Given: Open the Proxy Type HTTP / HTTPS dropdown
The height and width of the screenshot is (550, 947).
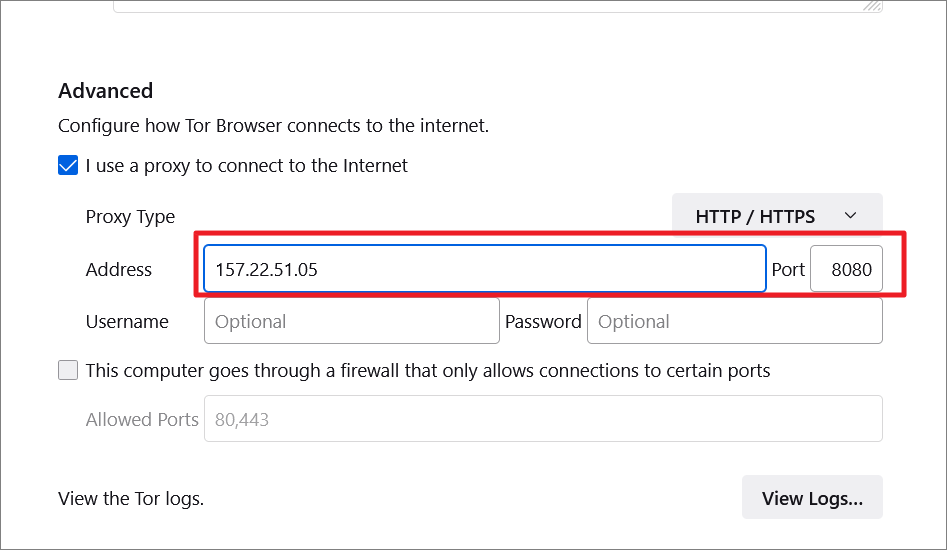Looking at the screenshot, I should [777, 216].
